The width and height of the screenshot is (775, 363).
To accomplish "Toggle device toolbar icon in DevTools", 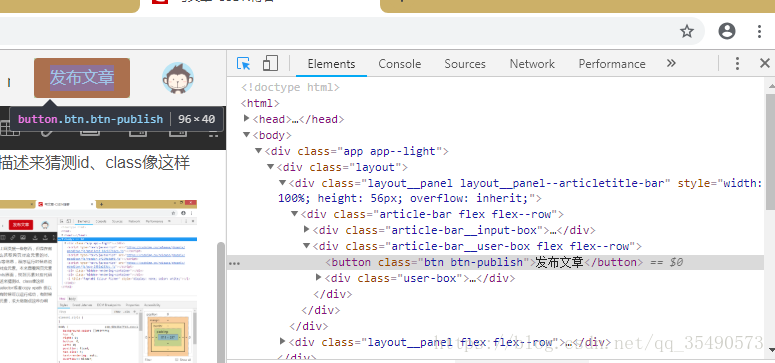I will click(270, 63).
